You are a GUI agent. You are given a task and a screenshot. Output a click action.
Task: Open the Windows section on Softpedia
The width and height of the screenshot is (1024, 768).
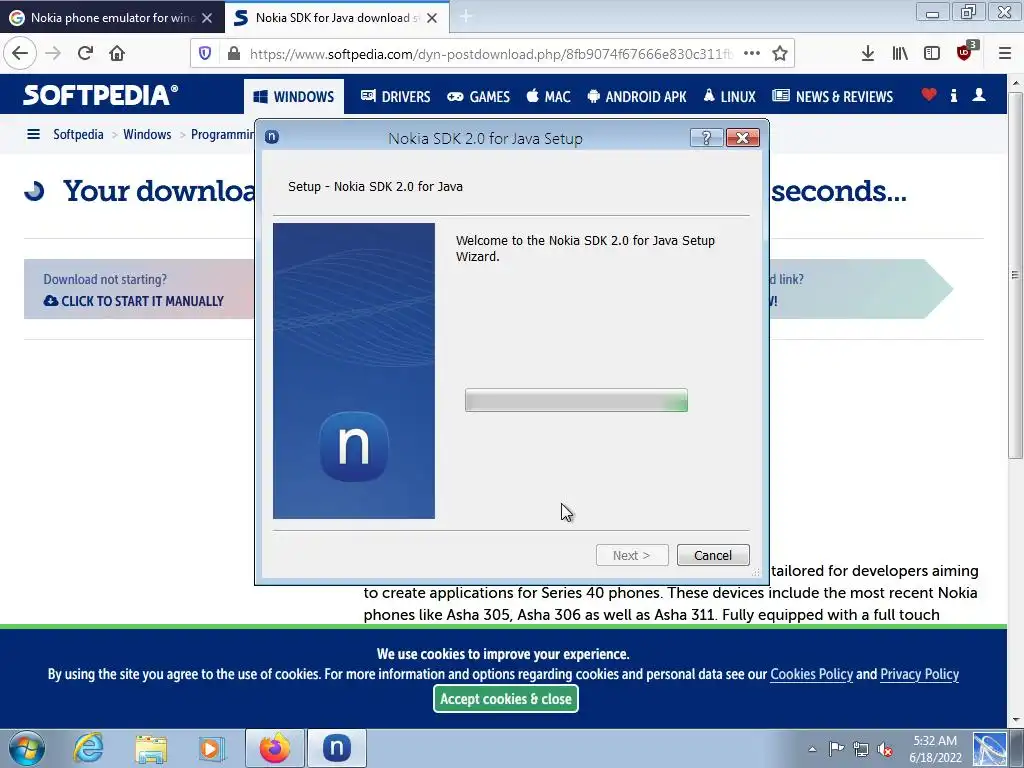pyautogui.click(x=294, y=97)
